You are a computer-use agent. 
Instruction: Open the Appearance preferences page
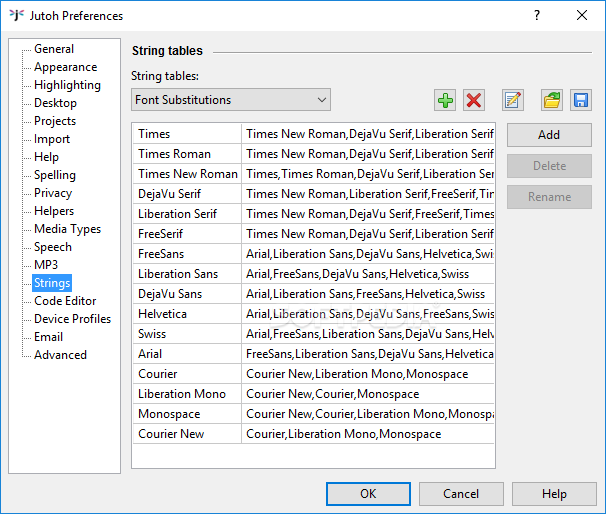click(65, 67)
